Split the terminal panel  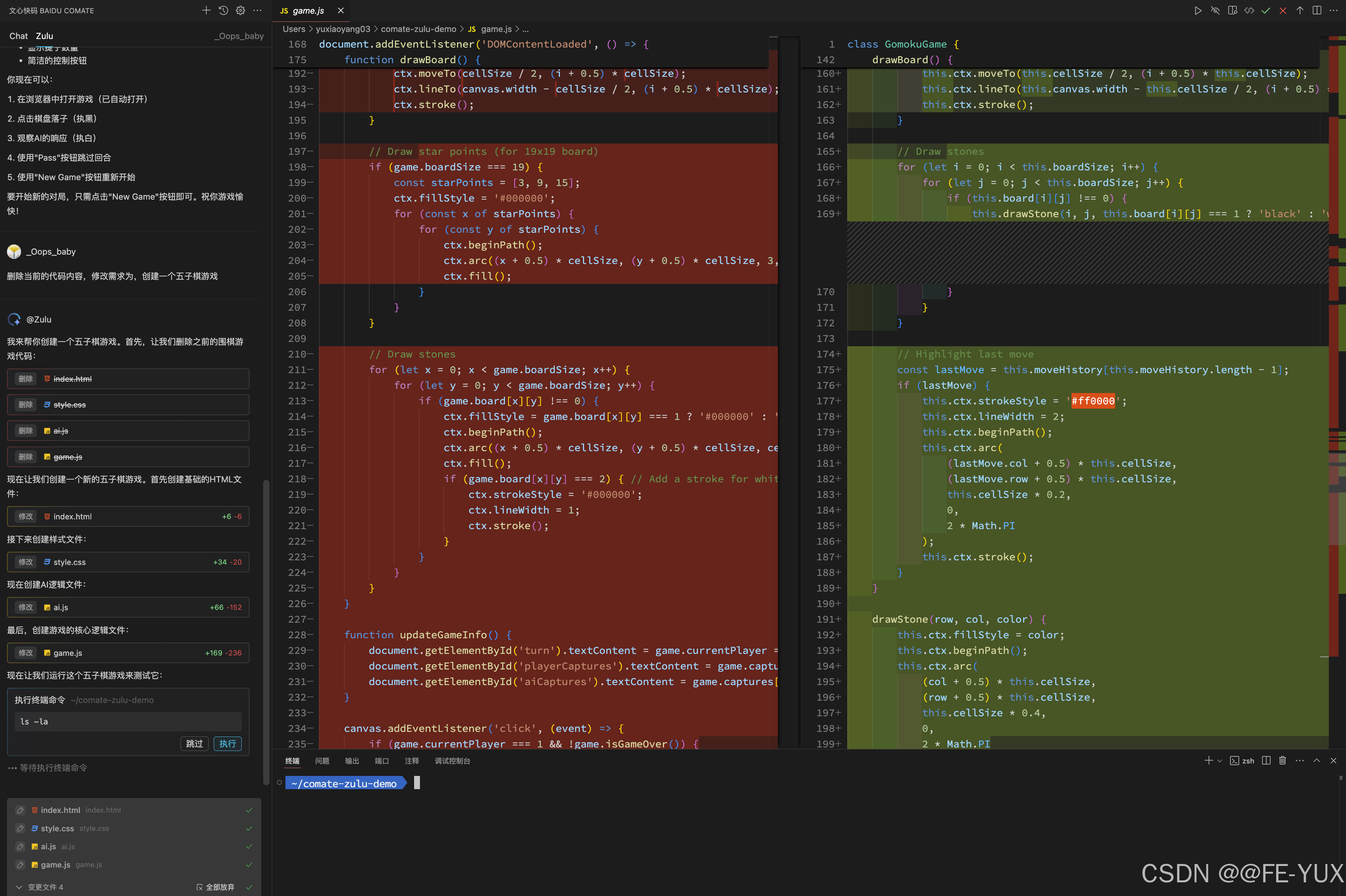click(1266, 761)
